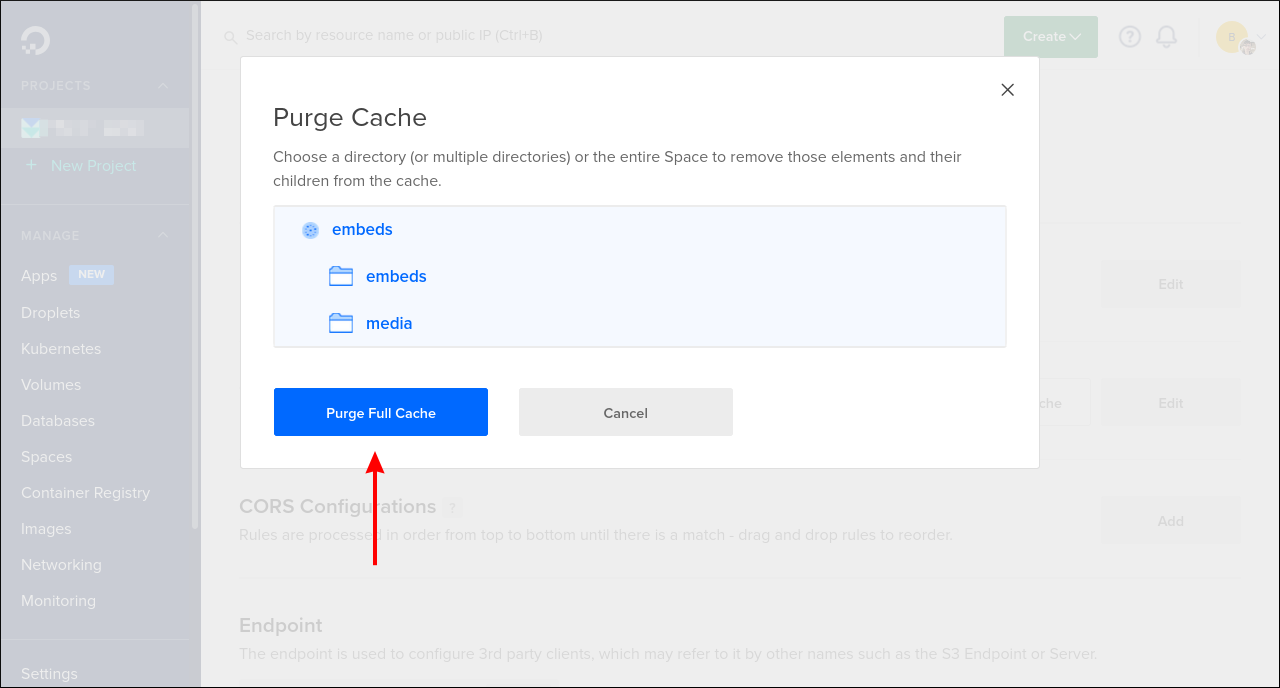Click the media folder icon

pyautogui.click(x=340, y=323)
